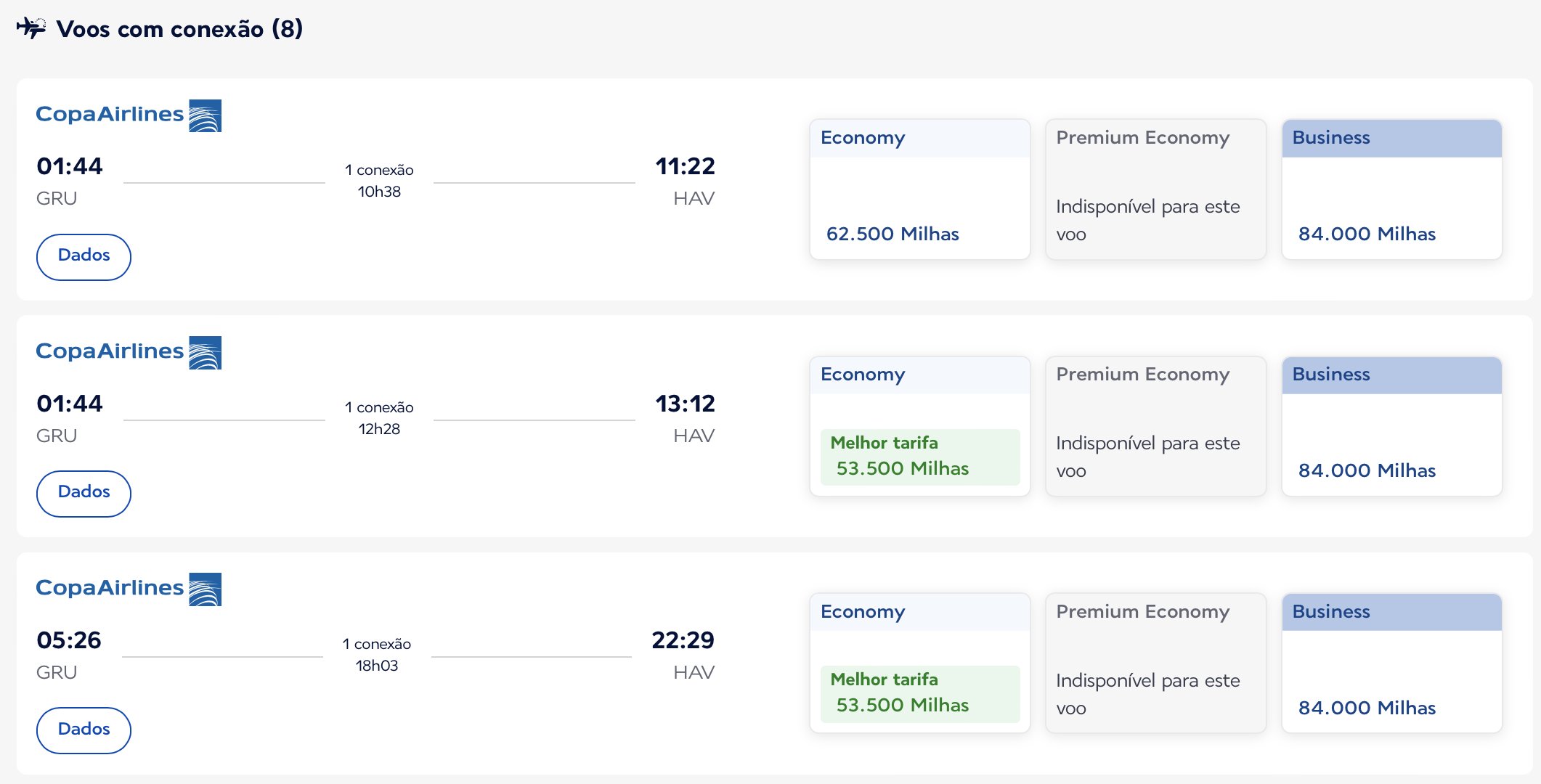
Task: Click the 11:22 arrival time
Action: (x=685, y=166)
